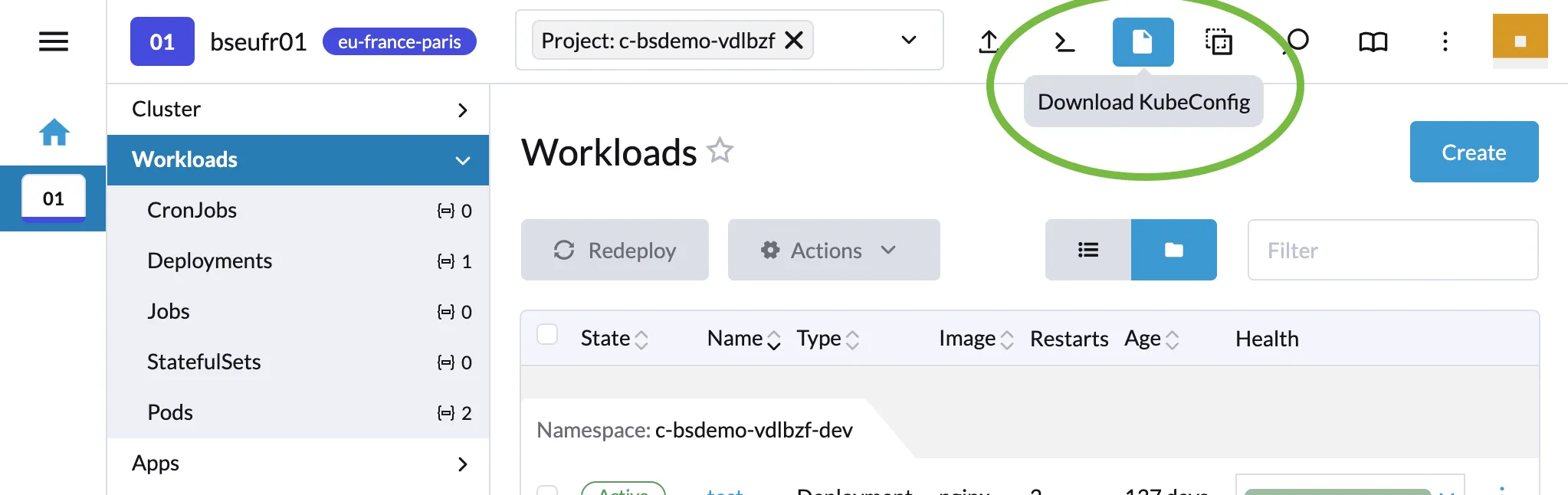Click the Redeploy button

click(x=614, y=250)
